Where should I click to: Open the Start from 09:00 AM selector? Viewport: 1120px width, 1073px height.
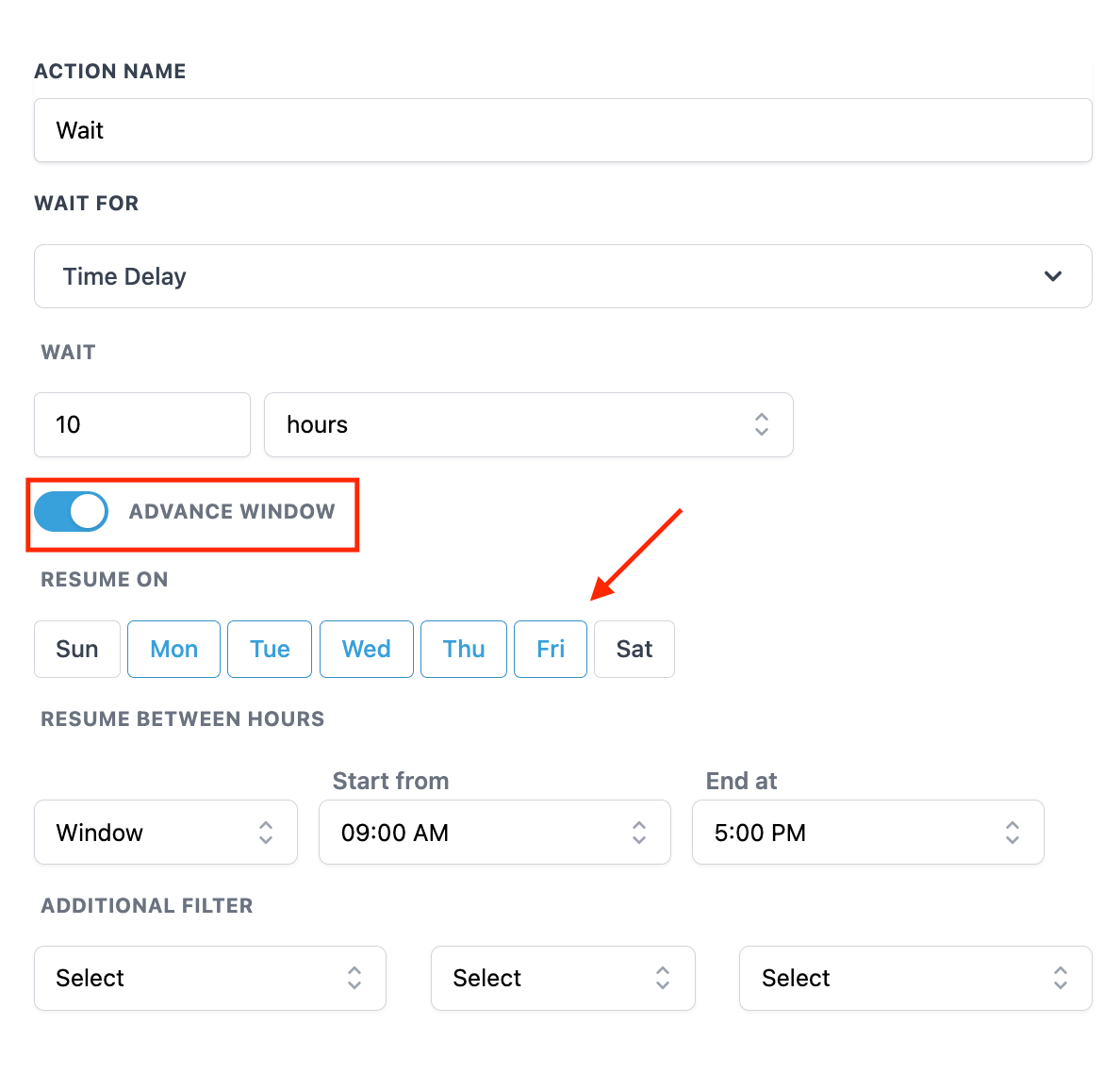(x=494, y=833)
